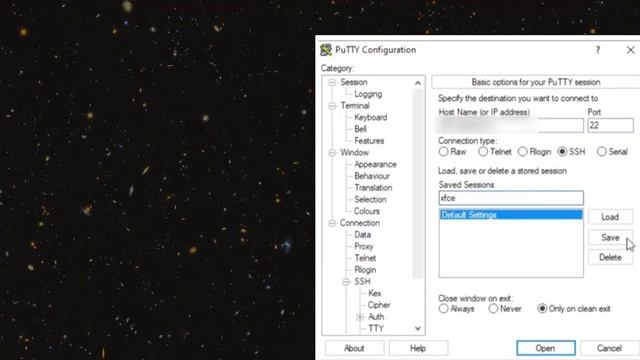Select the SSH category label in the tree

tap(362, 282)
